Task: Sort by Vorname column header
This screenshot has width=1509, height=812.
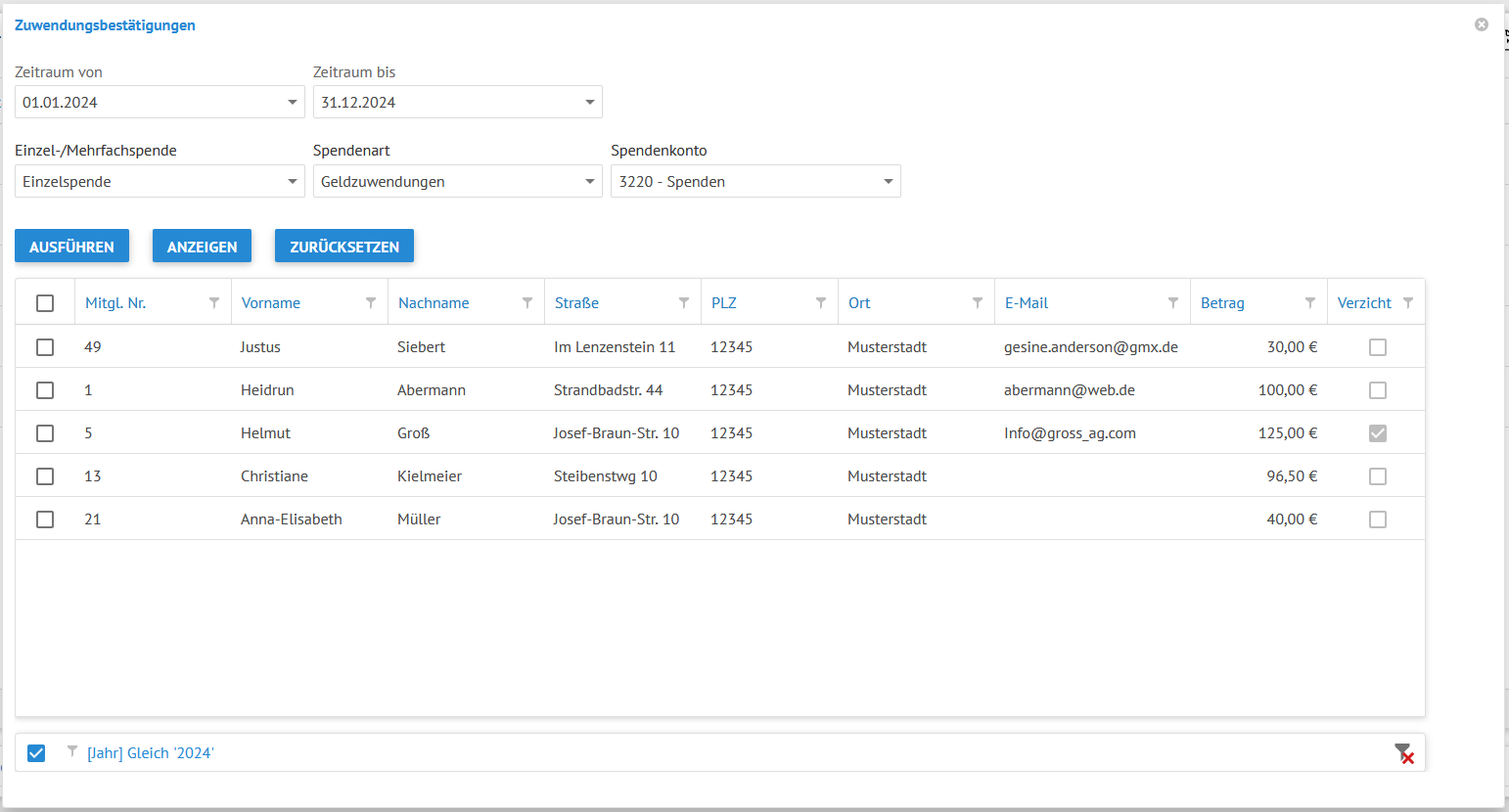Action: [271, 303]
